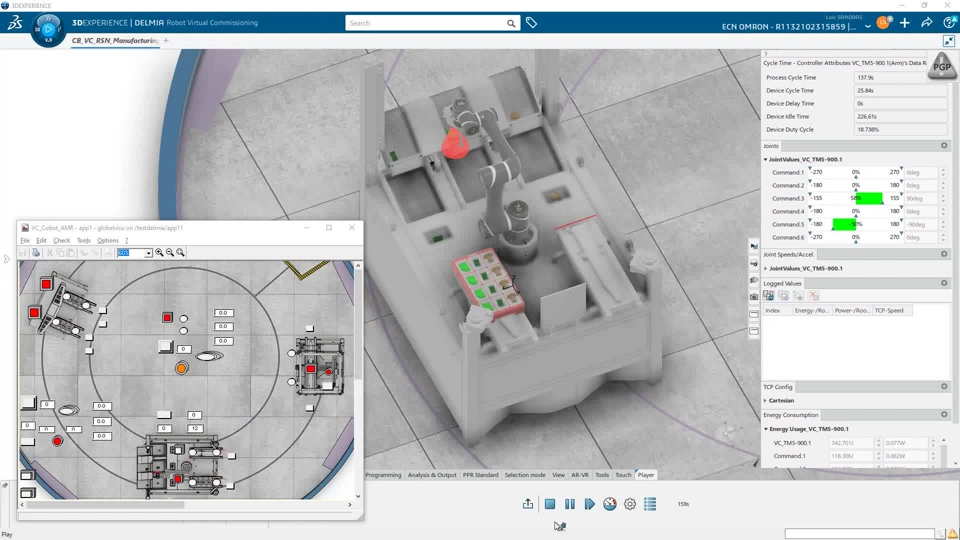This screenshot has width=960, height=540.
Task: Click into the top Search field
Action: tap(426, 23)
